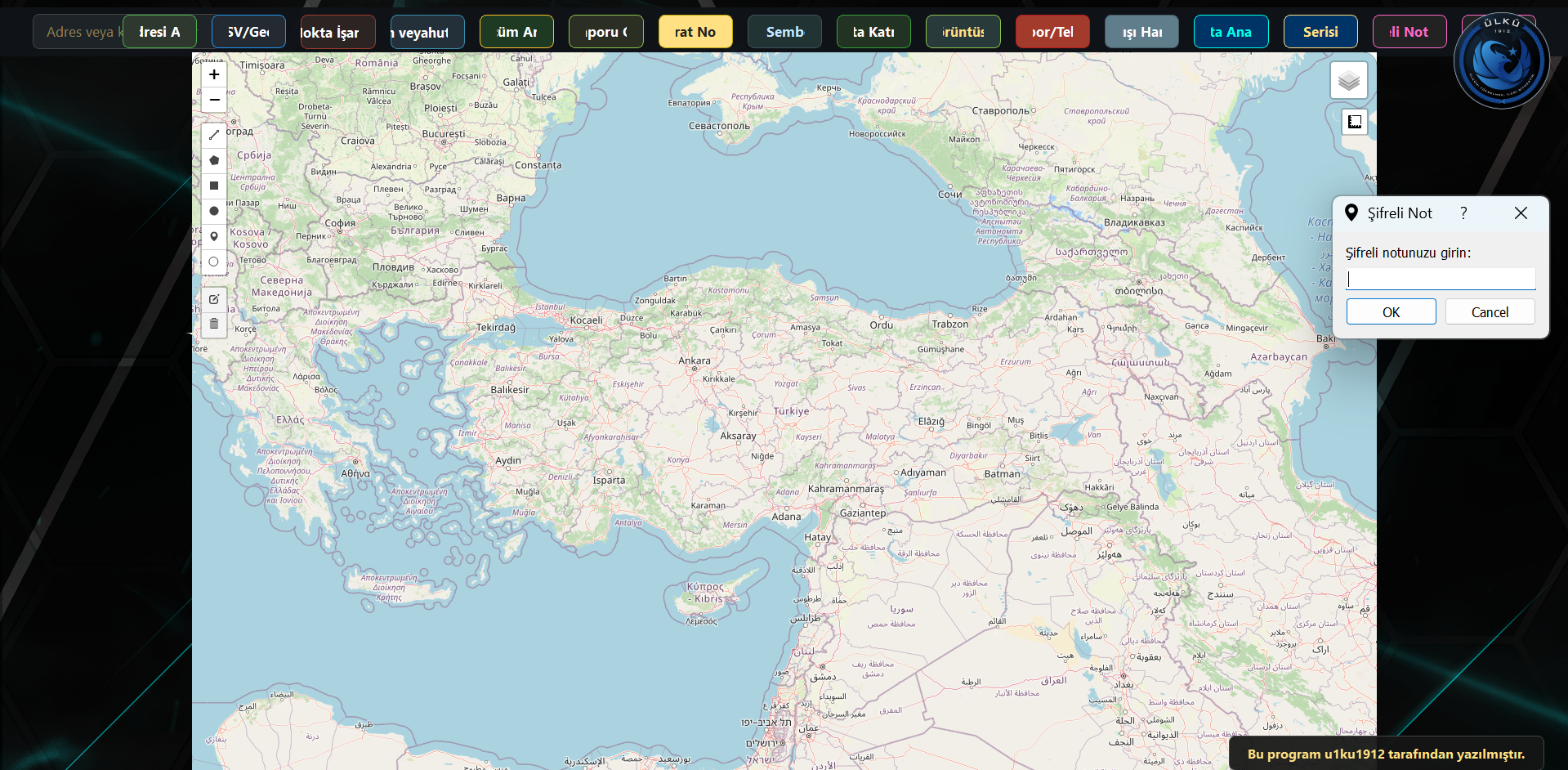1568x770 pixels.
Task: Click the 'rüntüs' button
Action: coord(963,32)
